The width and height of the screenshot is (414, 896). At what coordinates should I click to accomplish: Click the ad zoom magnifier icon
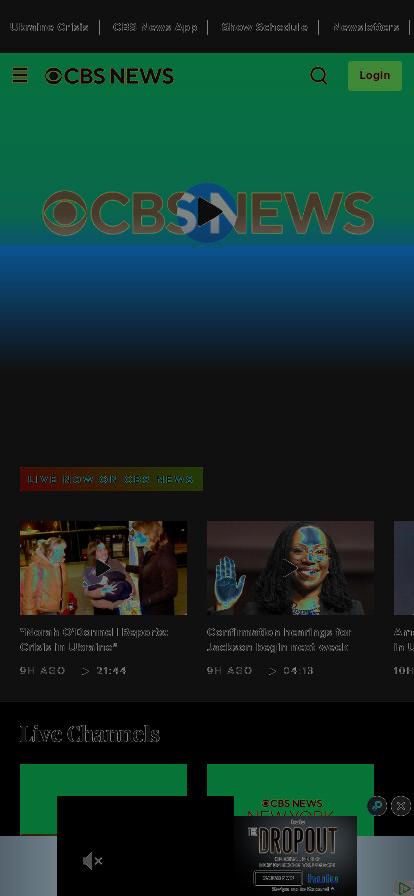click(x=377, y=806)
